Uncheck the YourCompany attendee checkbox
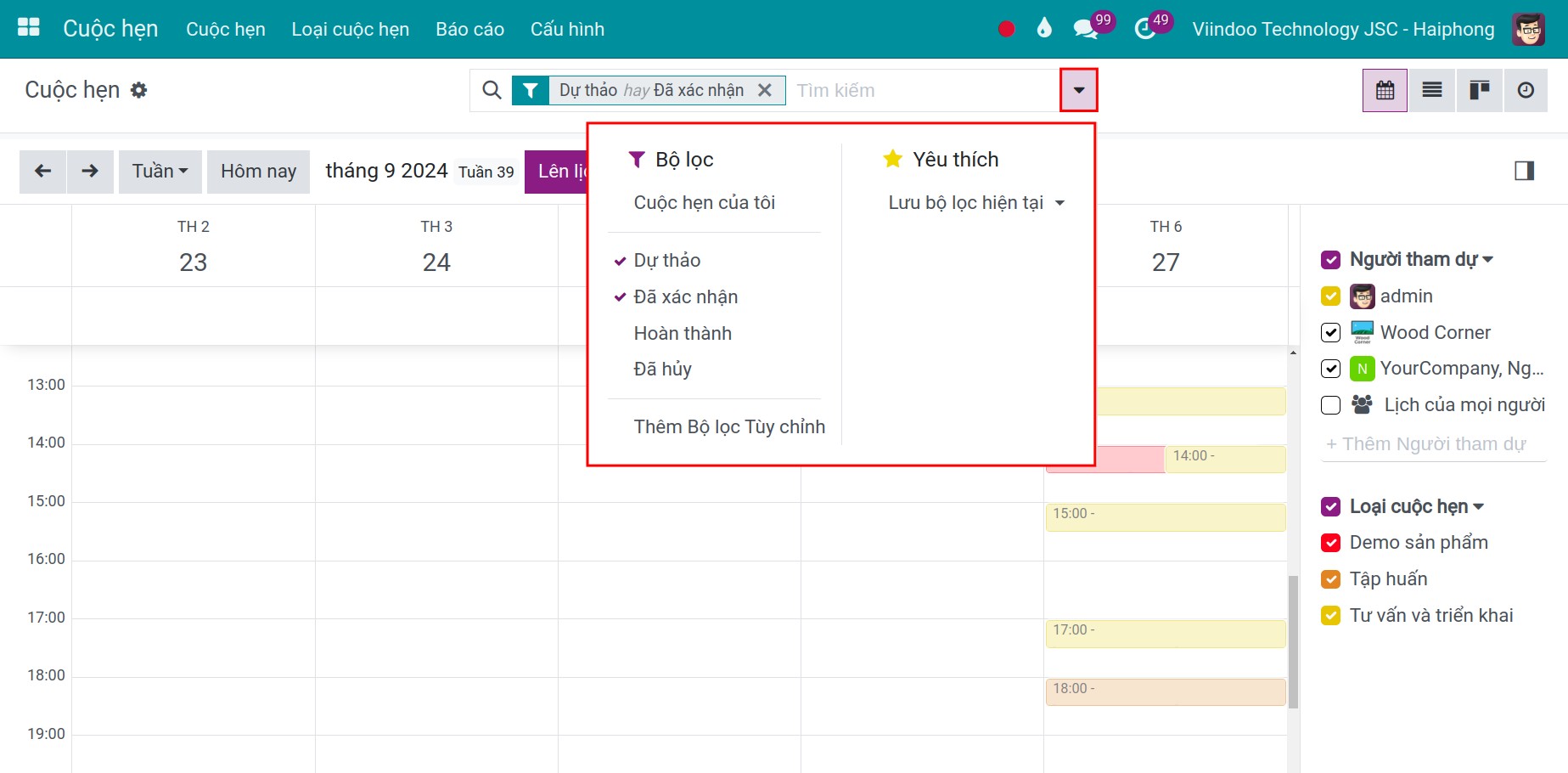1568x773 pixels. (1331, 369)
